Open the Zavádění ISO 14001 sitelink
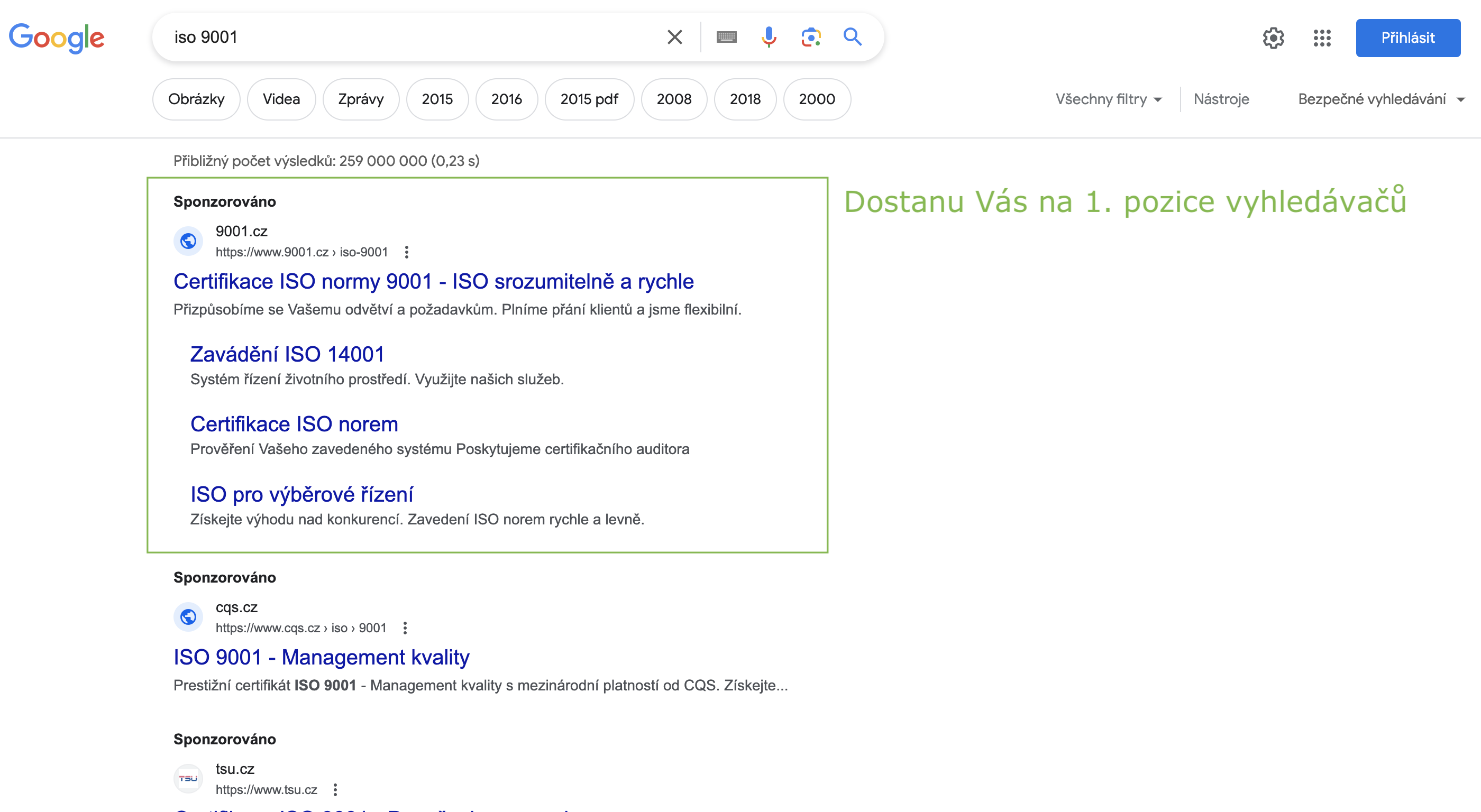 pos(287,354)
